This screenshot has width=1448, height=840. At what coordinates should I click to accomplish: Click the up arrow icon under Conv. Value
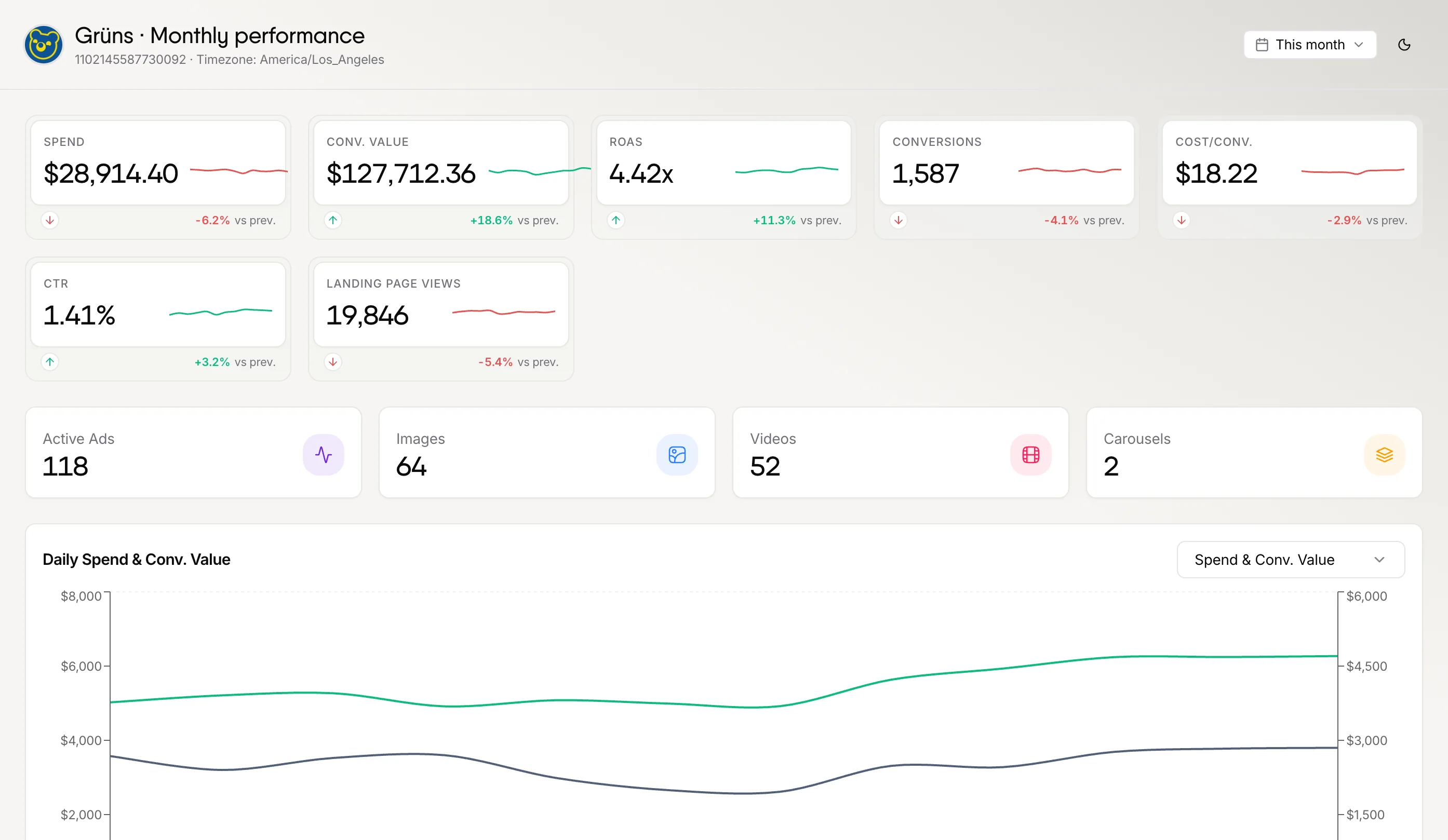tap(333, 220)
